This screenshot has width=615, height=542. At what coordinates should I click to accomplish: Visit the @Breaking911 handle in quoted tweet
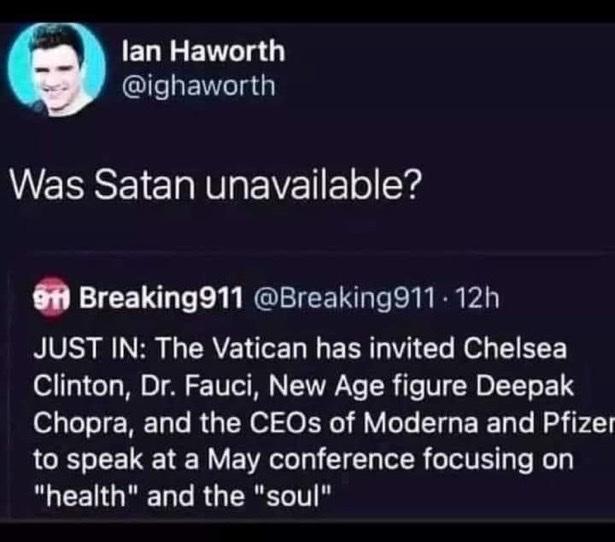pos(345,298)
